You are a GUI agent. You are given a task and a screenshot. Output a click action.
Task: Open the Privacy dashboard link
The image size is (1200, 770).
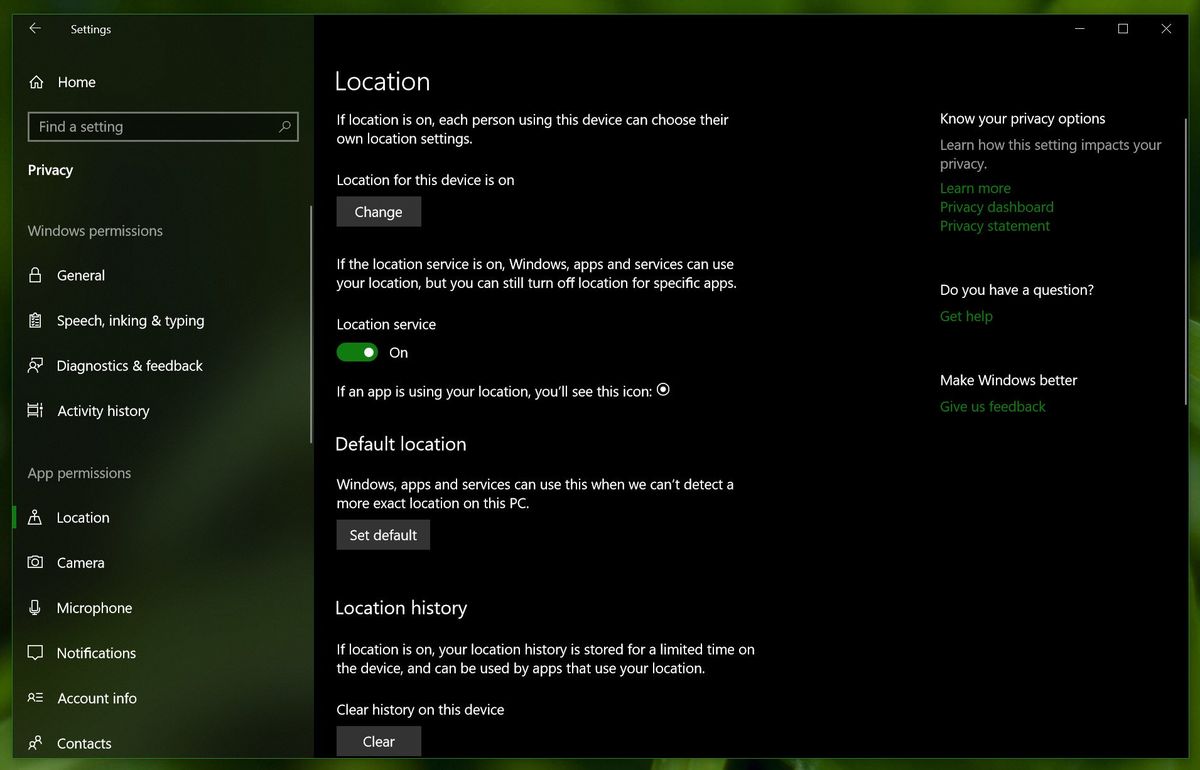(x=996, y=207)
